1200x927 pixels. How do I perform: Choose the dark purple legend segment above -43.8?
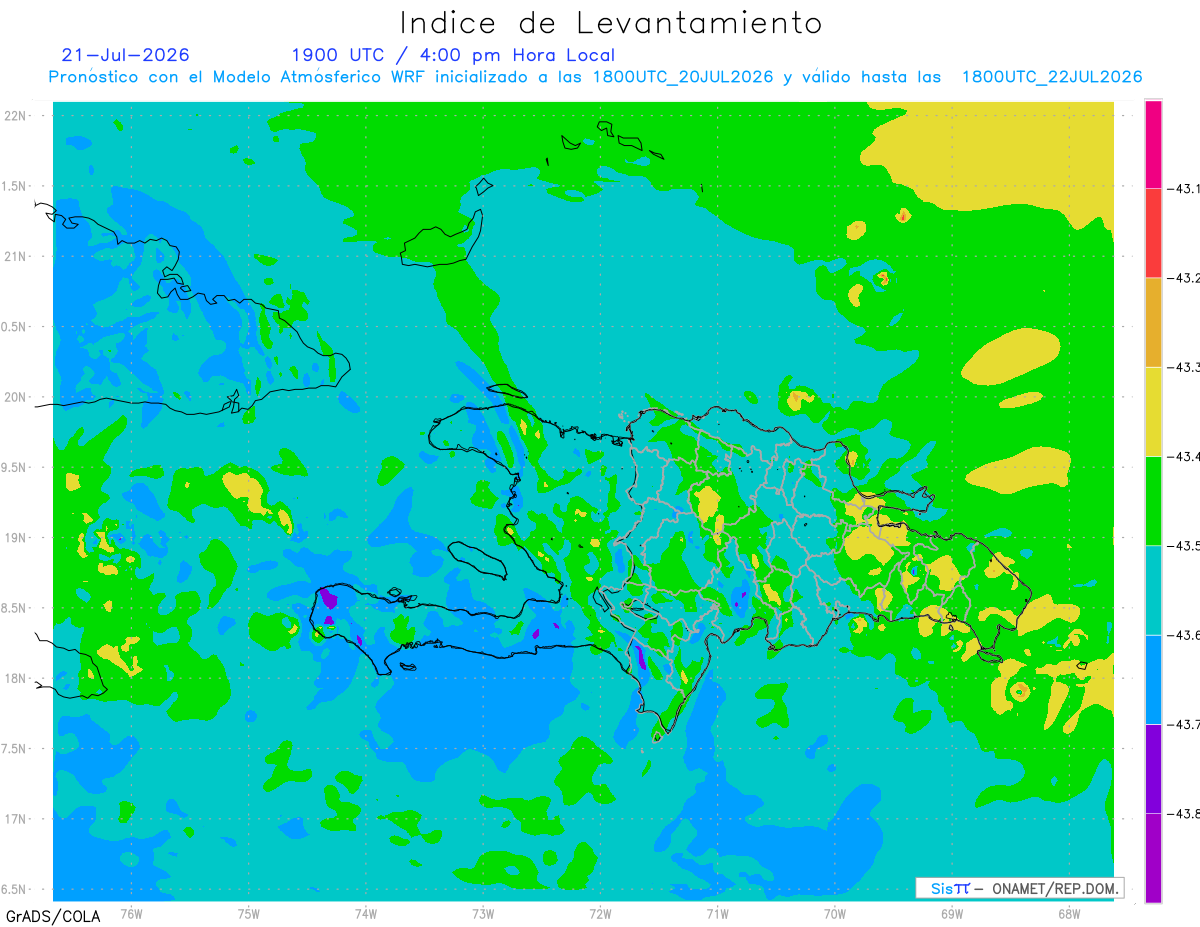(x=1153, y=768)
